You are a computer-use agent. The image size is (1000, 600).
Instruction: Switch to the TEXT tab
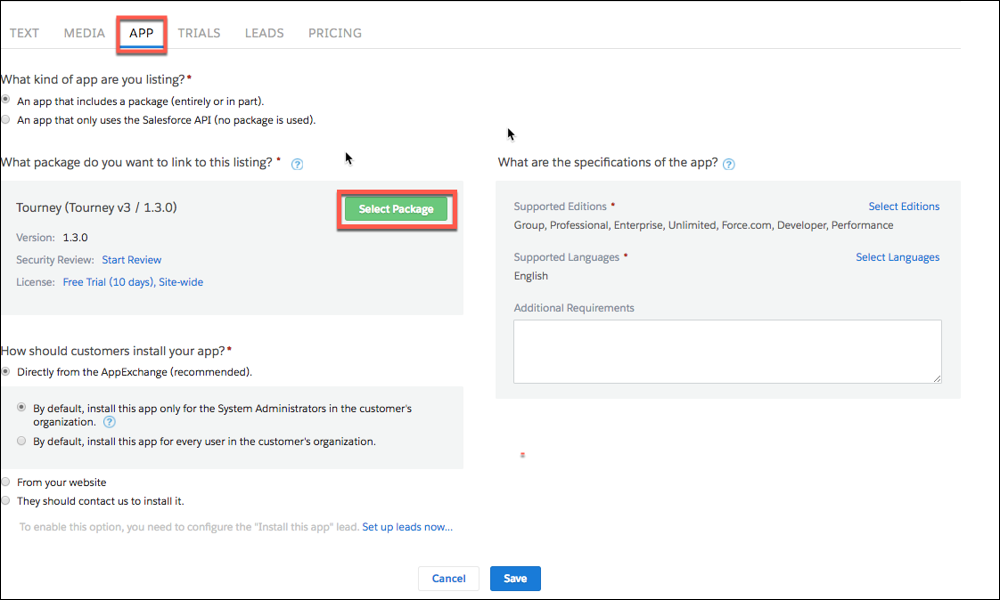click(x=24, y=33)
